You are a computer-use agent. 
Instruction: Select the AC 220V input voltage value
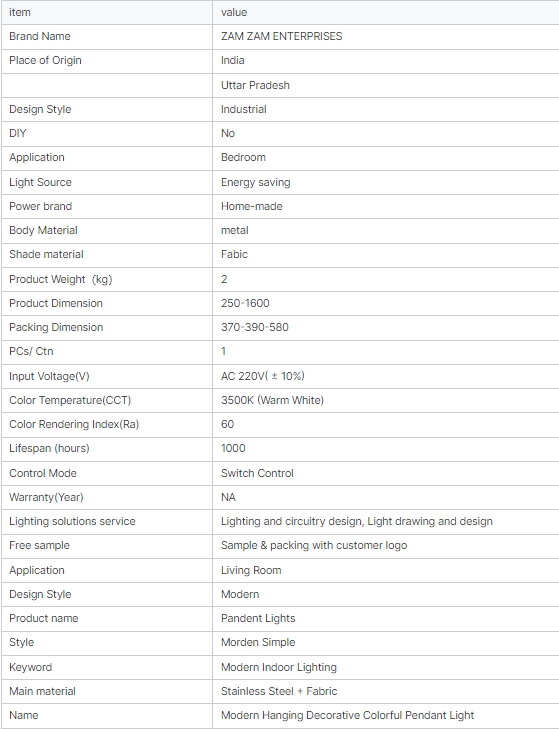coord(263,376)
